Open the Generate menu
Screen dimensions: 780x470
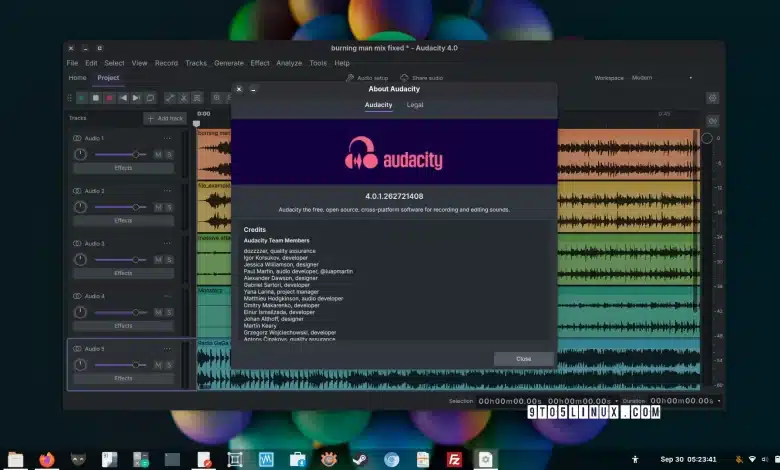click(x=229, y=63)
